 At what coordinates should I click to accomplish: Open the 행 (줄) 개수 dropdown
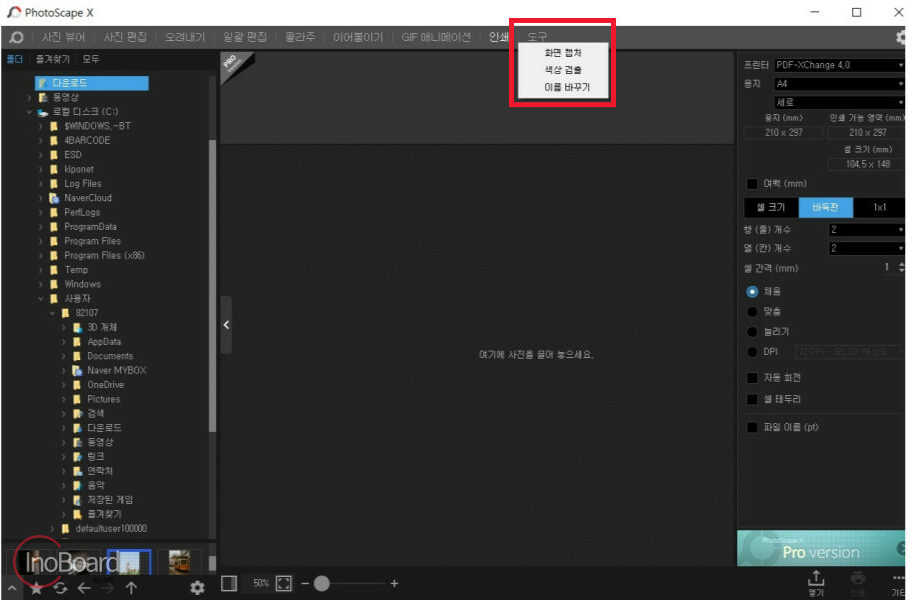(x=867, y=230)
